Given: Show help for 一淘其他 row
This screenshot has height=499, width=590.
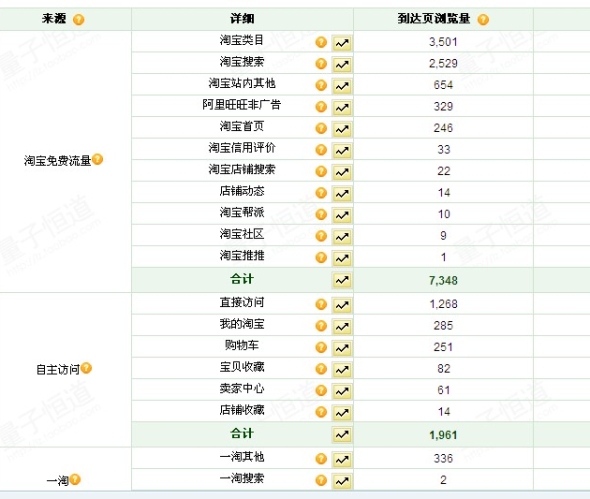Looking at the screenshot, I should click(x=321, y=458).
